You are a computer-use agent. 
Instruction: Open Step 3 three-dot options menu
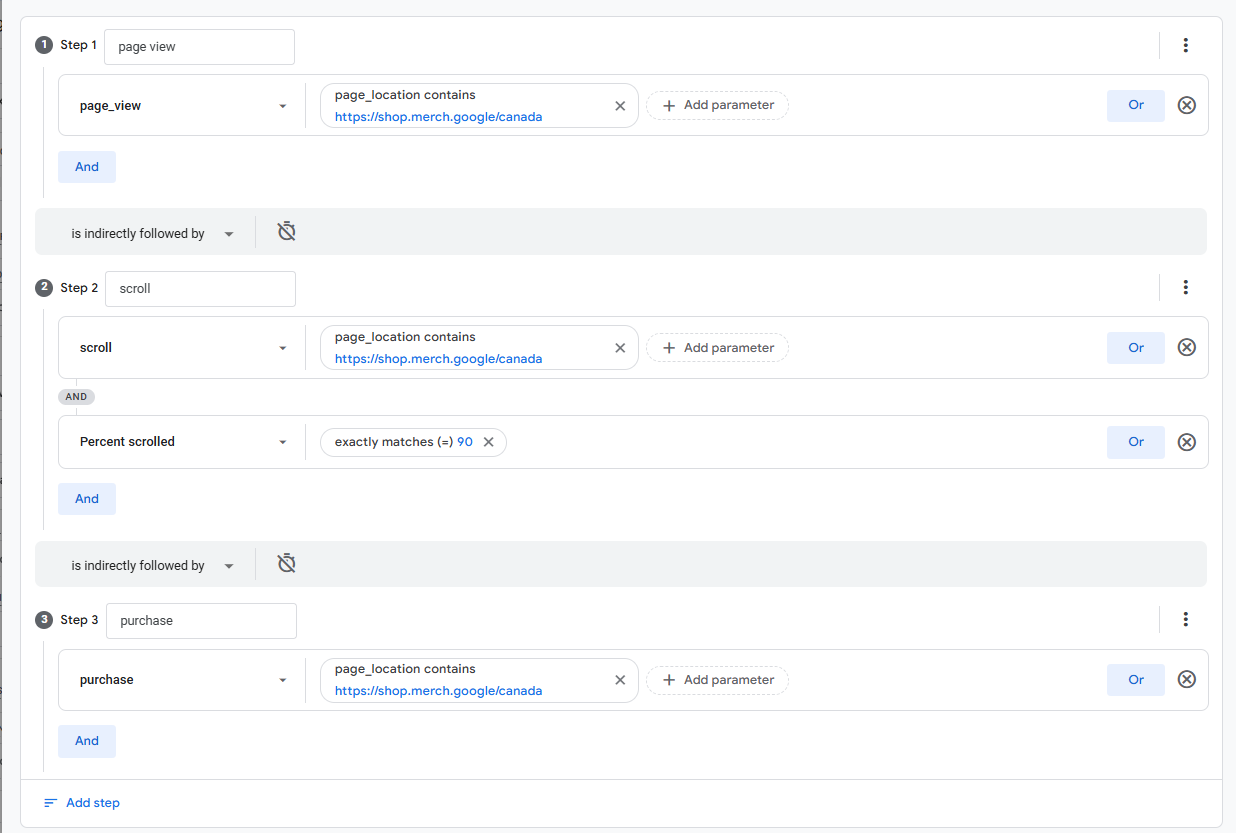coord(1185,619)
